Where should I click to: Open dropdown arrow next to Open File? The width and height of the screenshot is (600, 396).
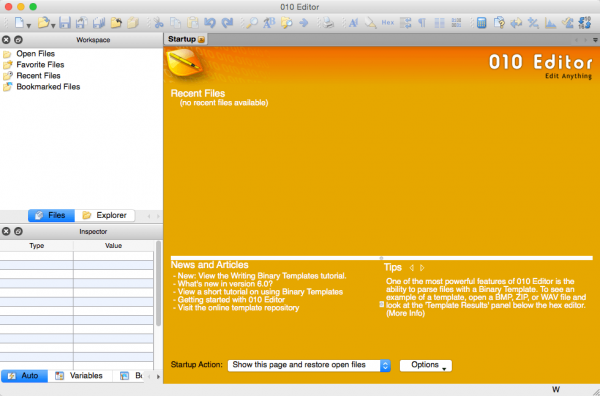pos(53,26)
